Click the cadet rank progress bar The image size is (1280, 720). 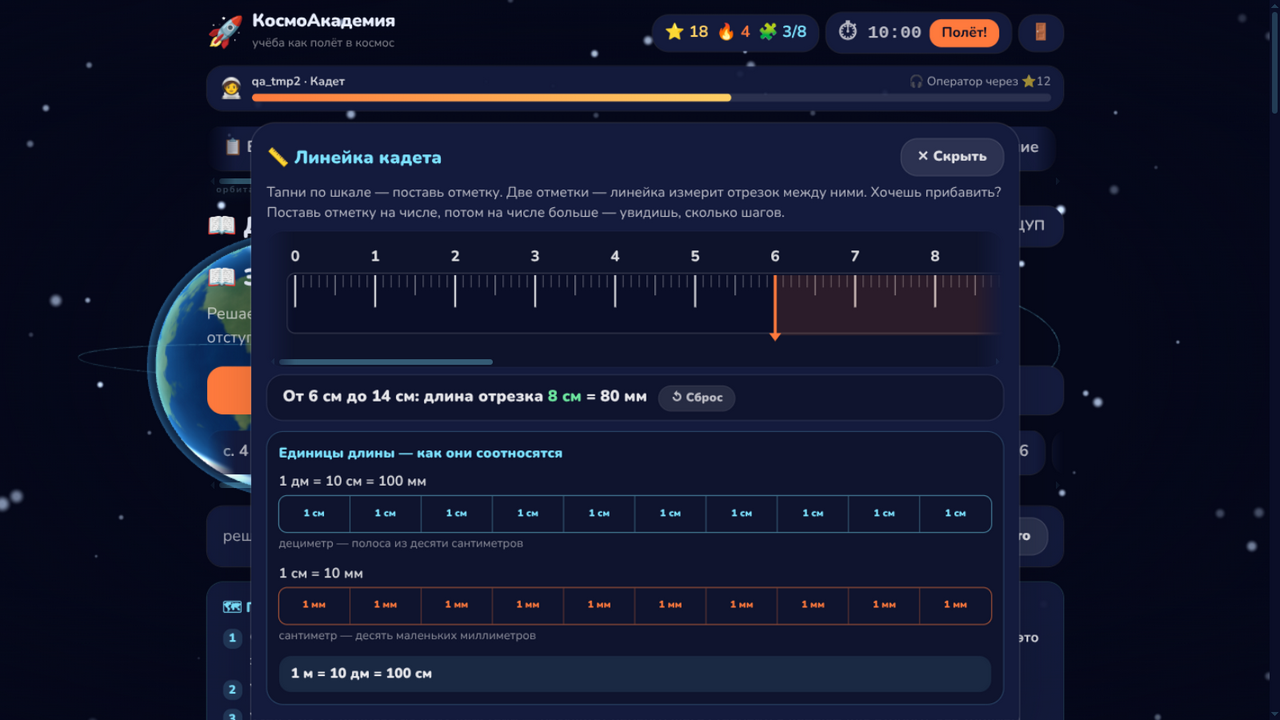click(x=651, y=98)
